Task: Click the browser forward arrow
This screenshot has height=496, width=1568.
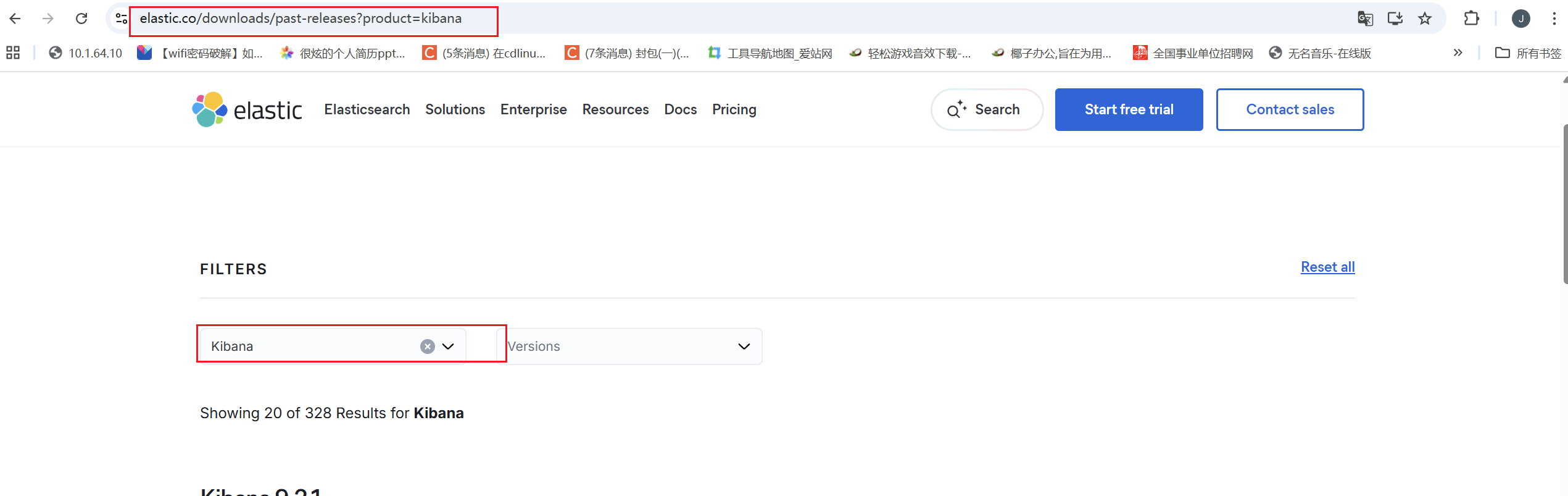Action: 48,19
